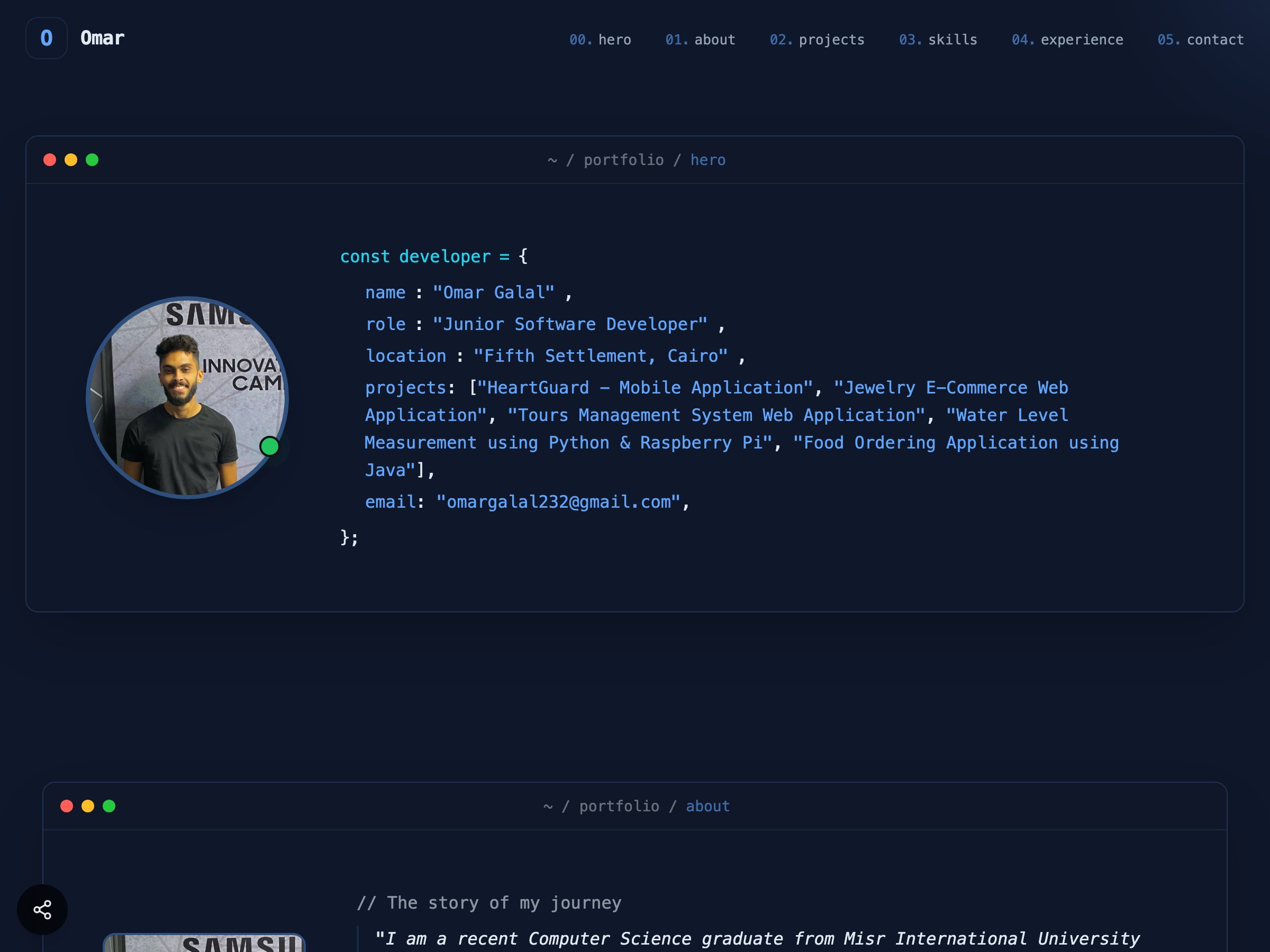
Task: Click "// The story of my journey" comment
Action: tap(489, 903)
